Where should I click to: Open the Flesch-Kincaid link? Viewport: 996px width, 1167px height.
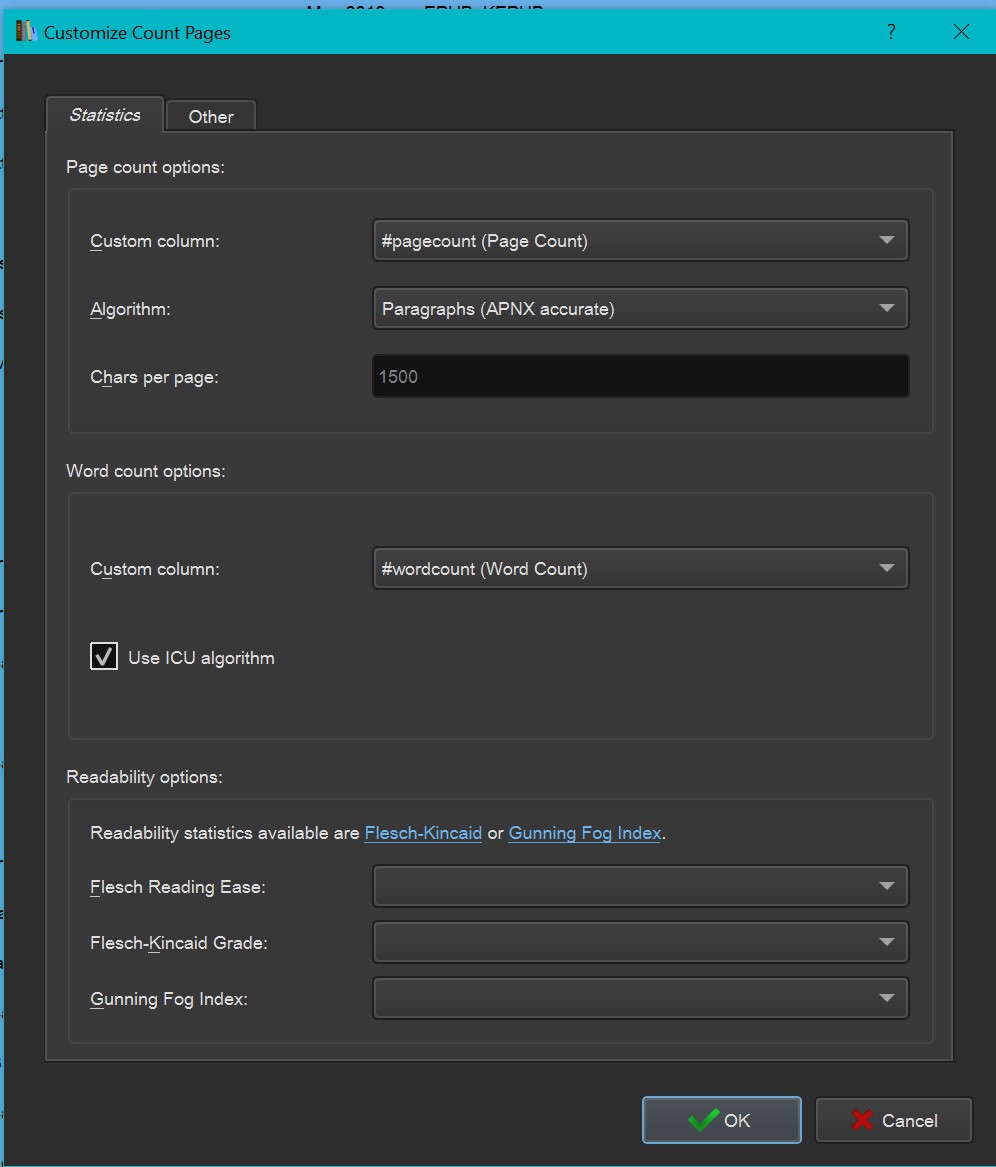coord(423,833)
